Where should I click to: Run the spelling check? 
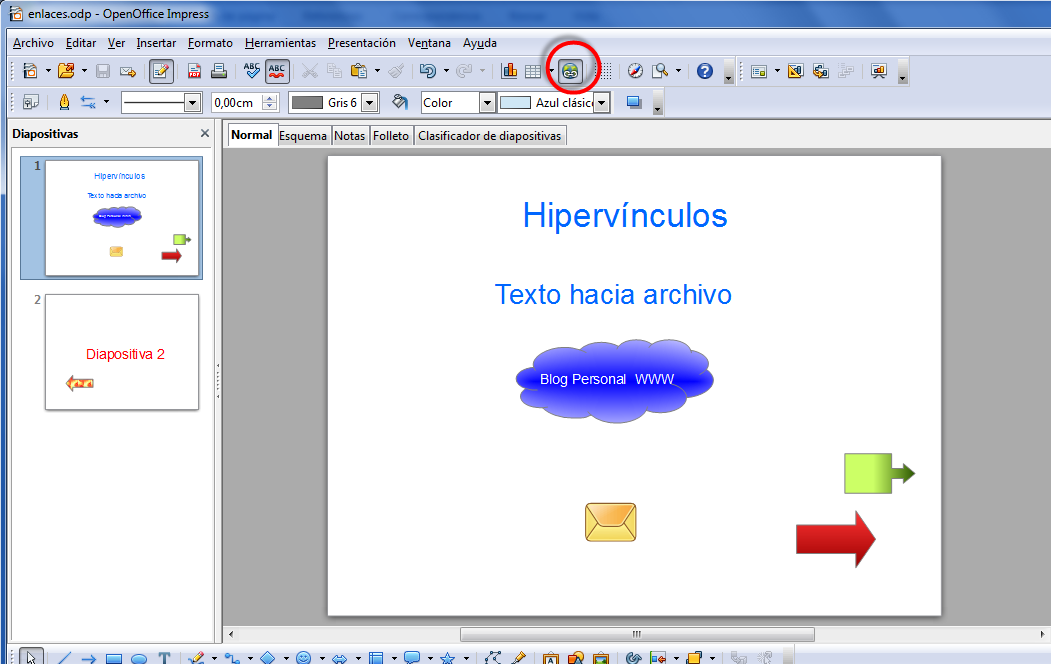pyautogui.click(x=252, y=71)
